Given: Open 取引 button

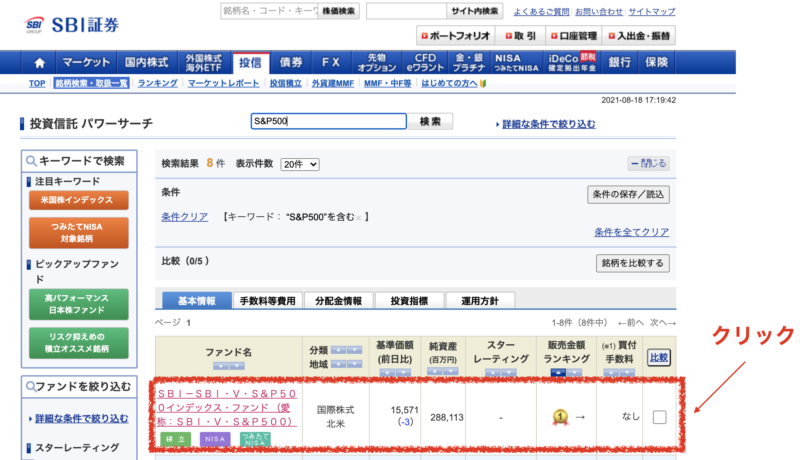Looking at the screenshot, I should tap(520, 36).
